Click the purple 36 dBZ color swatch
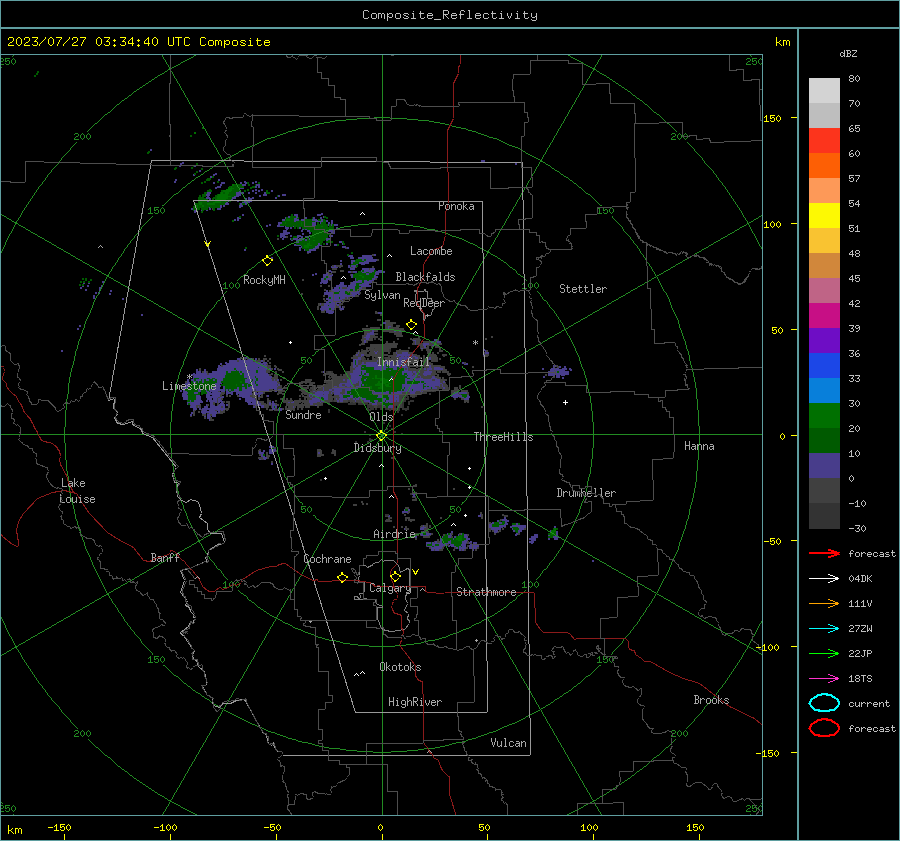The height and width of the screenshot is (841, 900). pyautogui.click(x=824, y=340)
